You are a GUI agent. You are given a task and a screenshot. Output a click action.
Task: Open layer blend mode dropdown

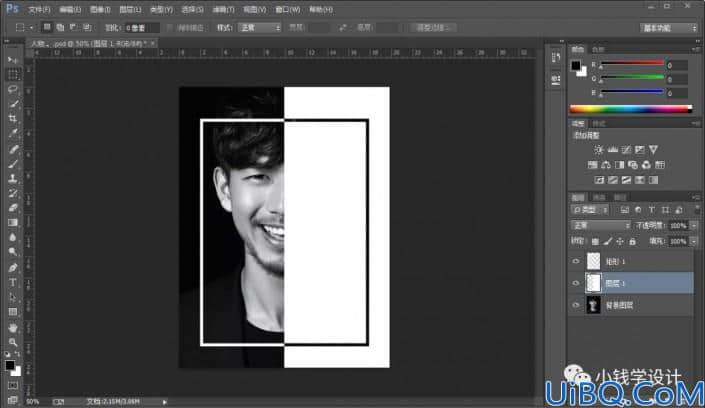tap(600, 225)
